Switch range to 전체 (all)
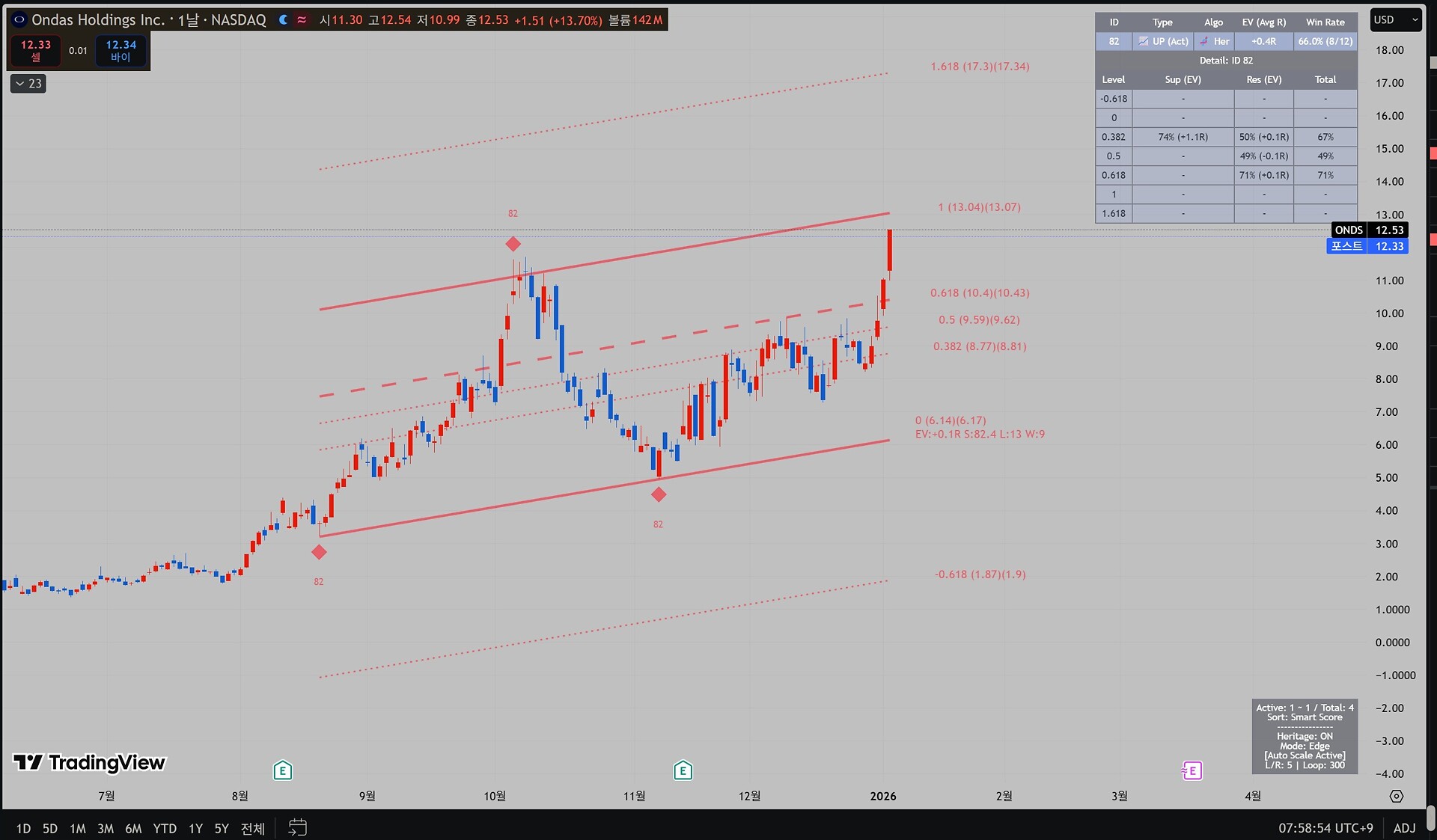1437x840 pixels. pyautogui.click(x=252, y=828)
